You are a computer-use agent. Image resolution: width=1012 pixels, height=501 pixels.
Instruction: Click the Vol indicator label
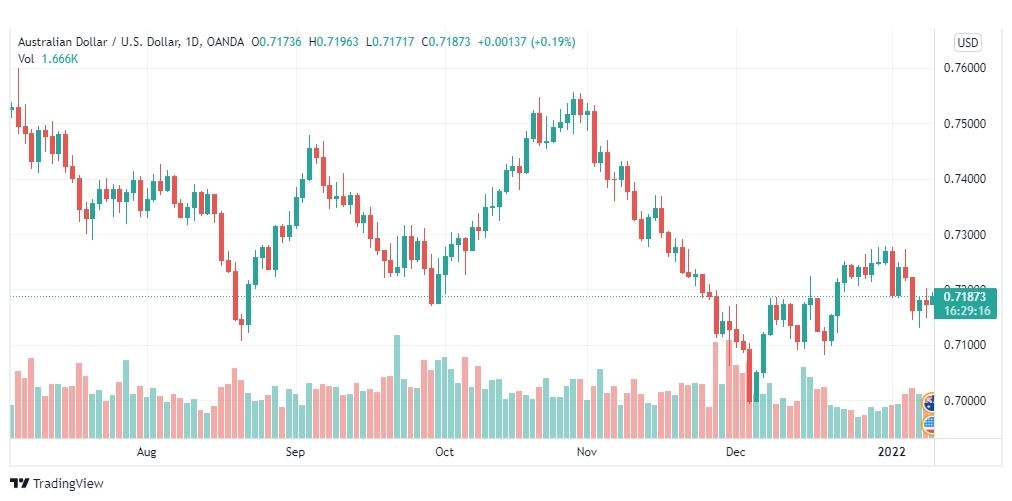point(26,58)
